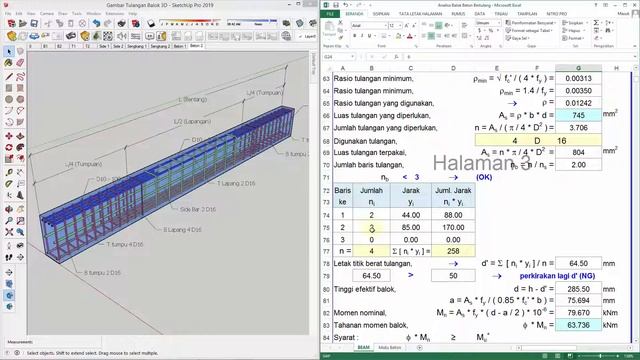Click the Format cells button

tap(574, 38)
